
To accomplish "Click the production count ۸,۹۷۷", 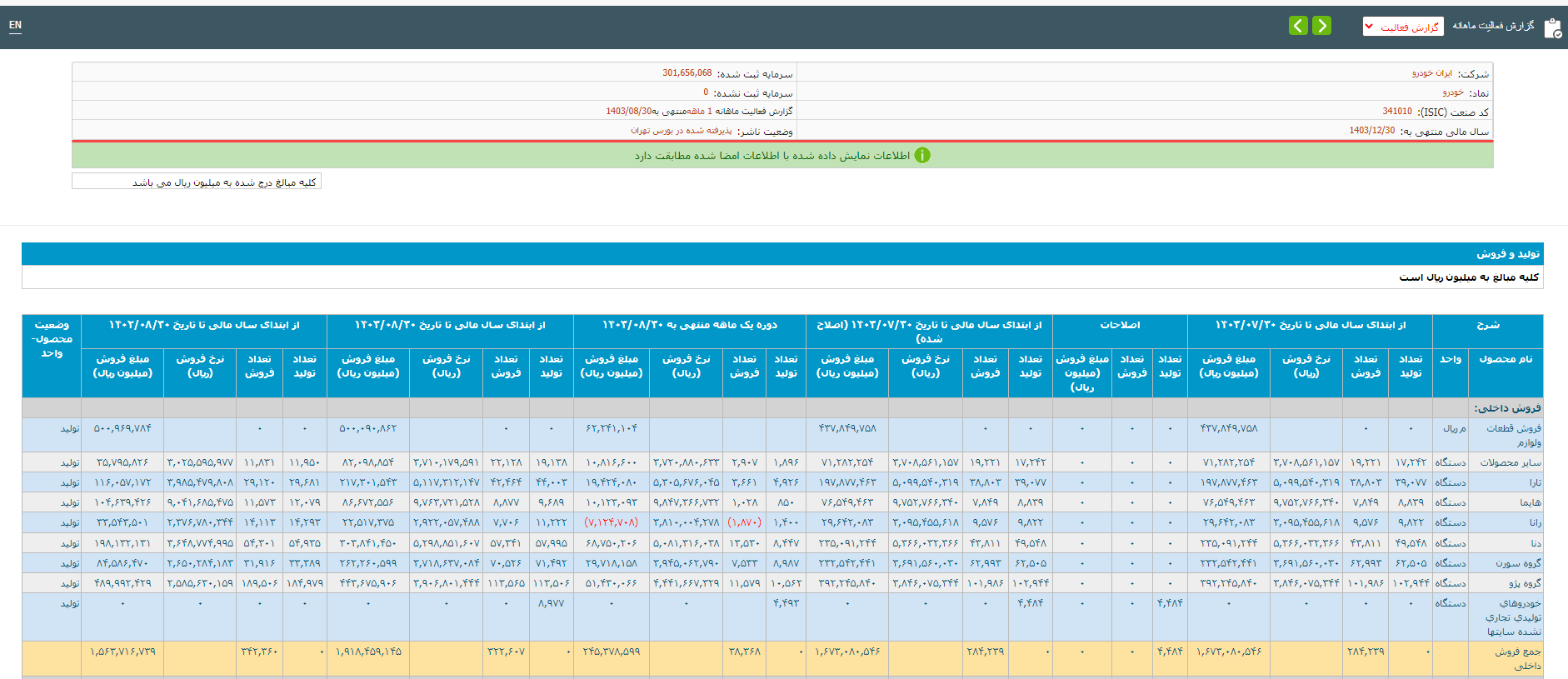I will tap(551, 603).
